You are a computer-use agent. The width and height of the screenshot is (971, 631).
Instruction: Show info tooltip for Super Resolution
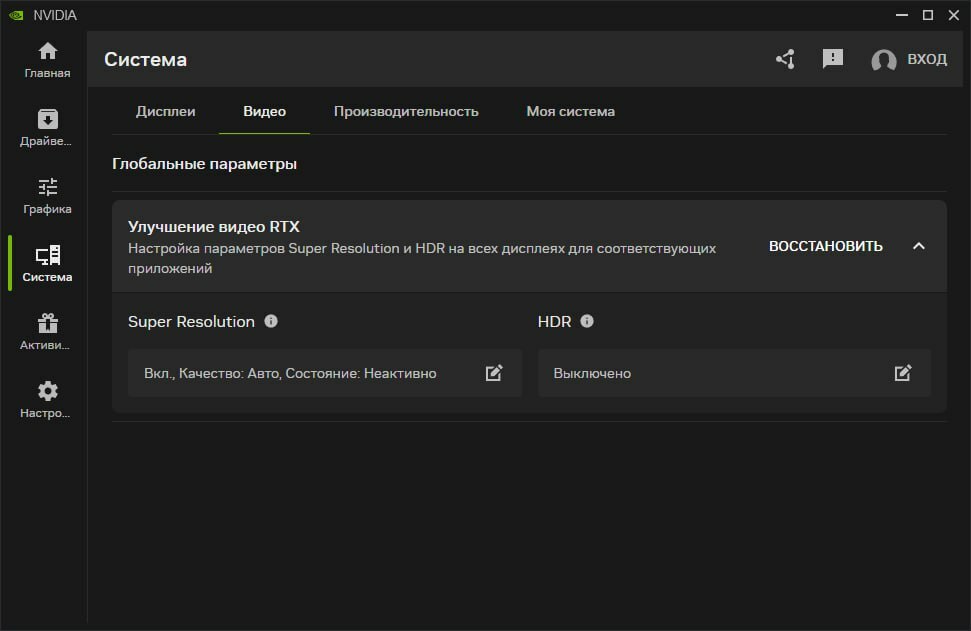[x=271, y=322]
